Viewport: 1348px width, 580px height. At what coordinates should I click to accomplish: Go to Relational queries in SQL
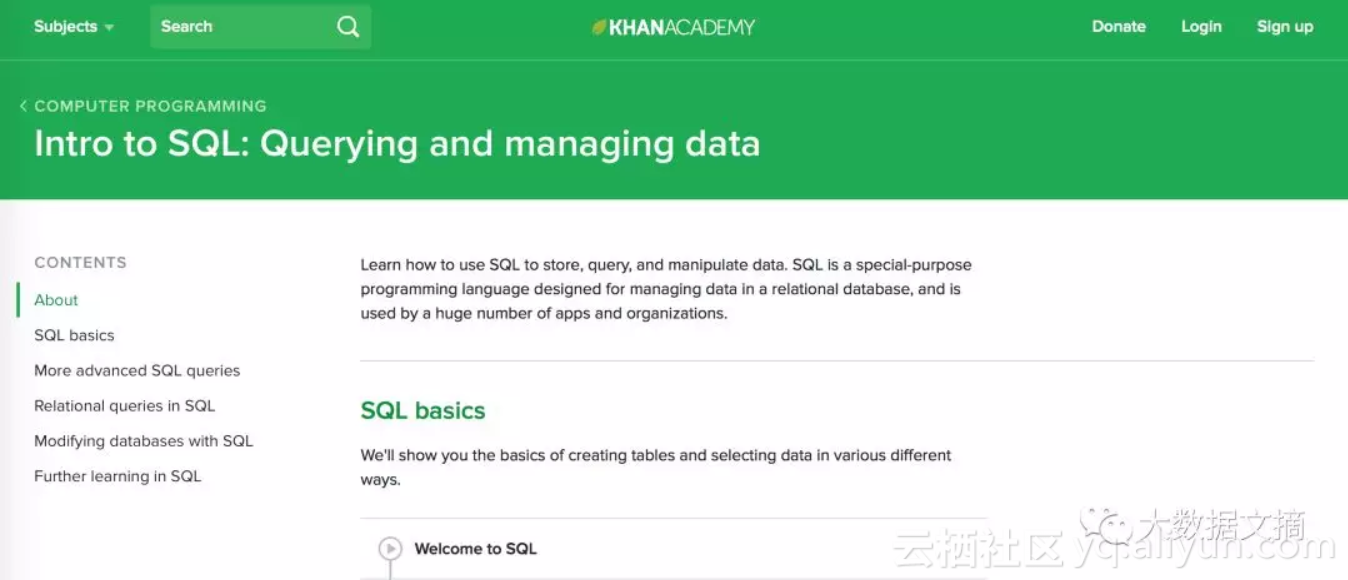(x=124, y=405)
